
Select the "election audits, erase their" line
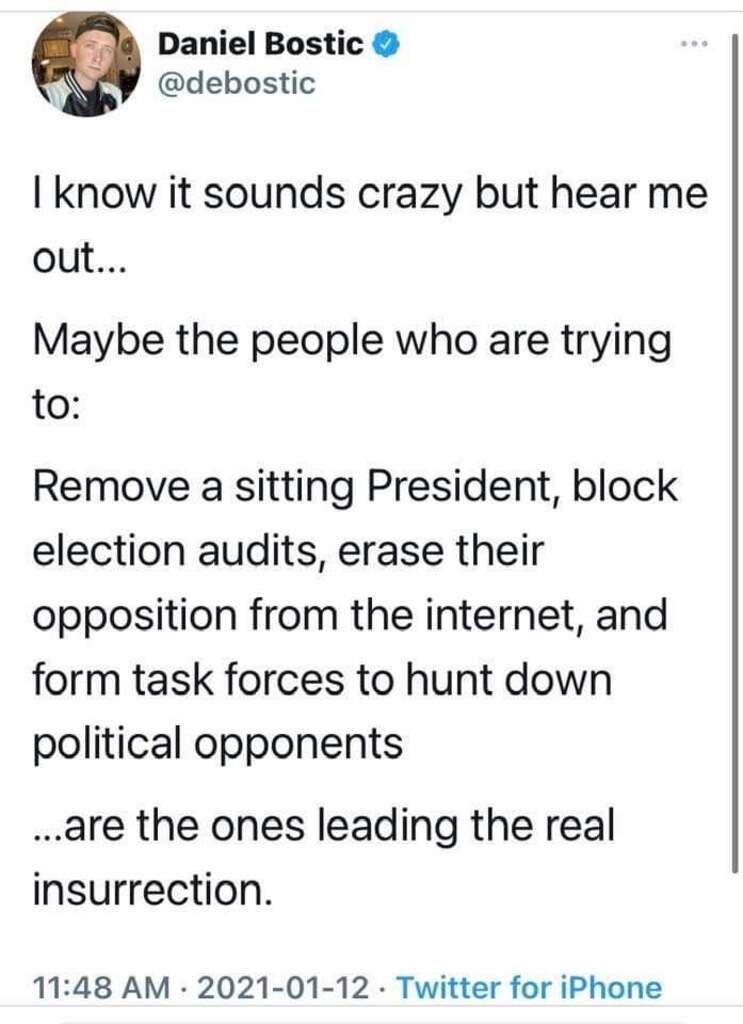point(288,551)
